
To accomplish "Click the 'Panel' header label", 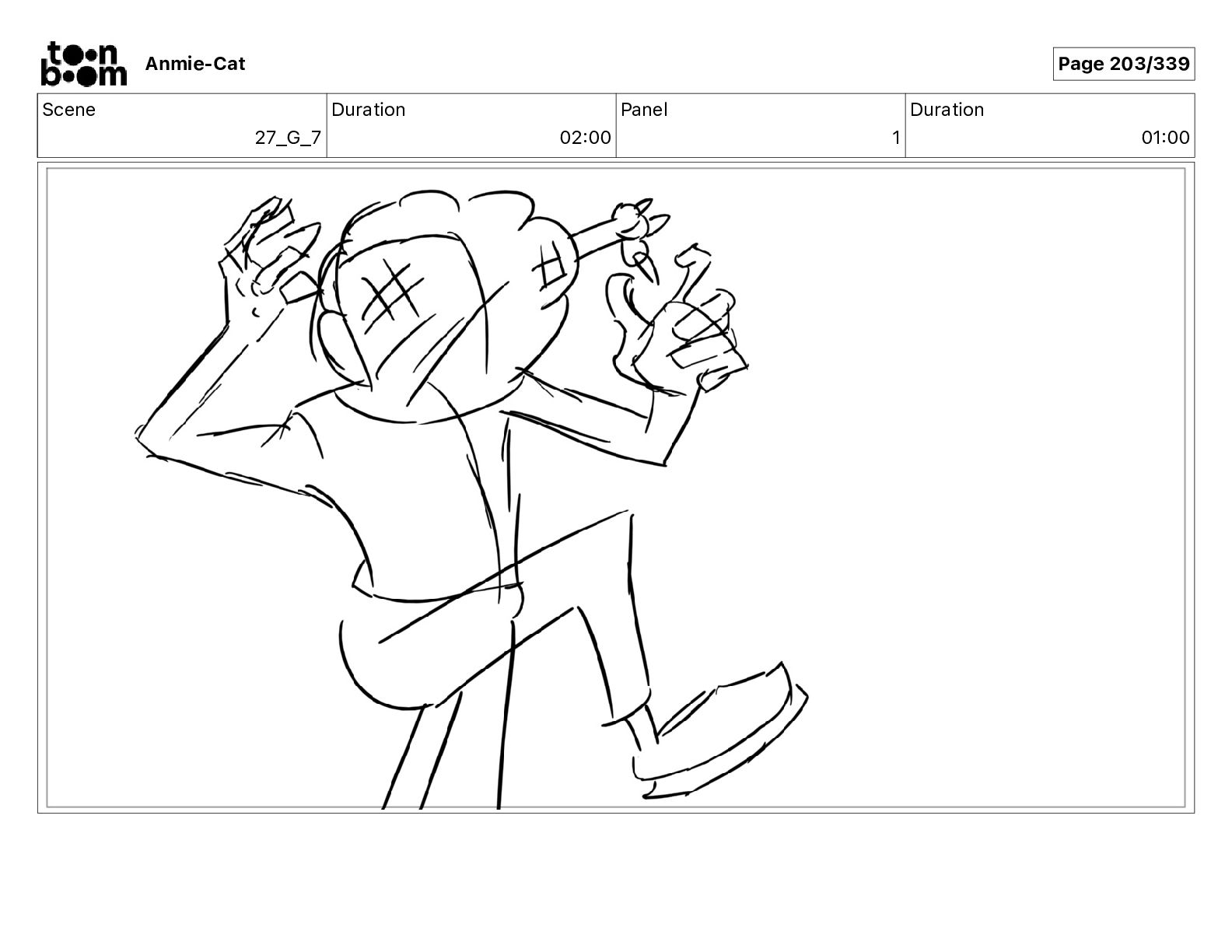I will [644, 110].
